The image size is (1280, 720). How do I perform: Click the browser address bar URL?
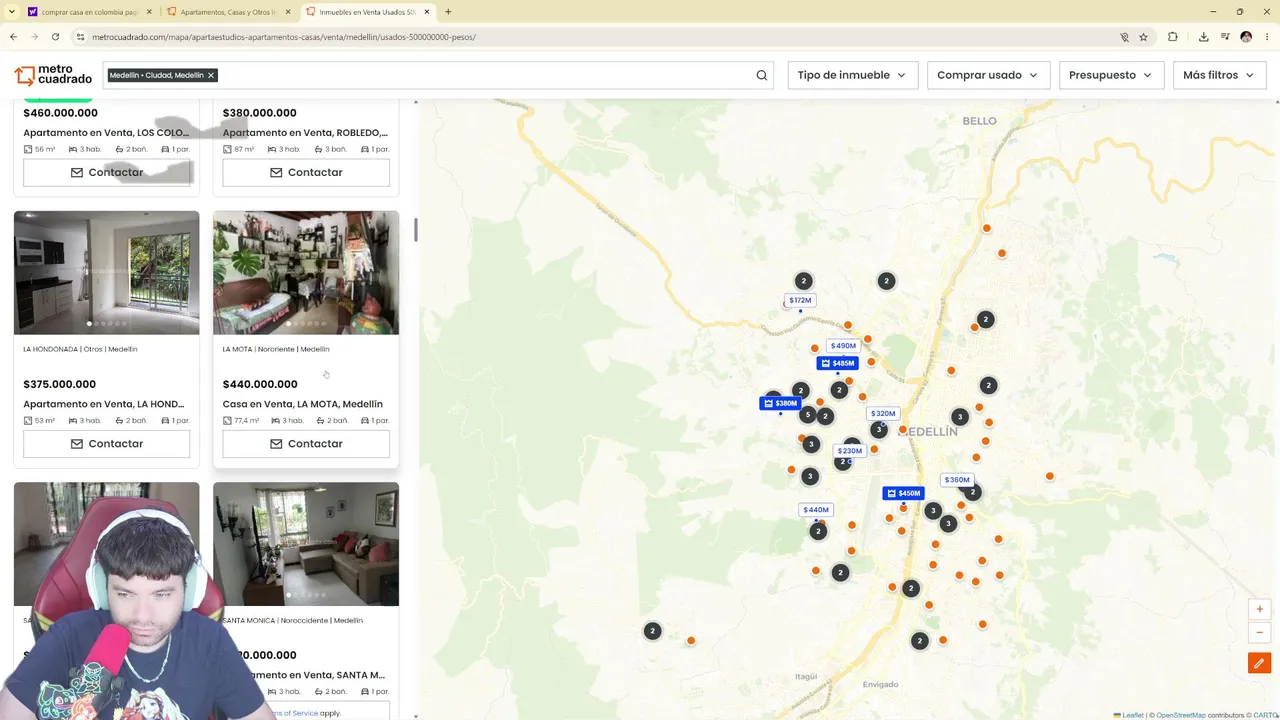[284, 37]
